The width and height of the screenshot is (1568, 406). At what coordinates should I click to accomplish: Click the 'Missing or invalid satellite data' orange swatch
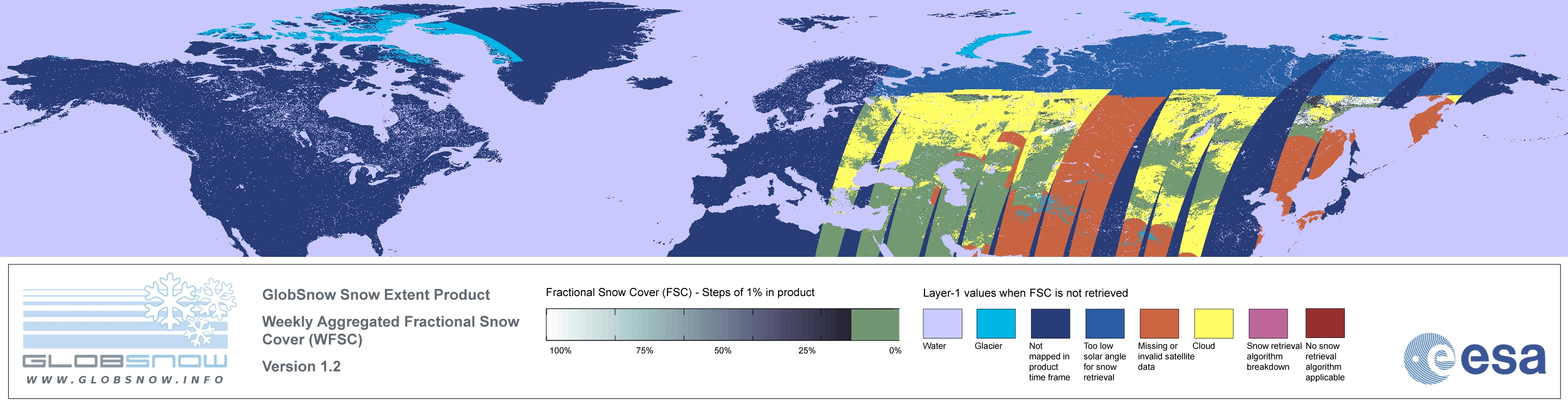[1159, 323]
